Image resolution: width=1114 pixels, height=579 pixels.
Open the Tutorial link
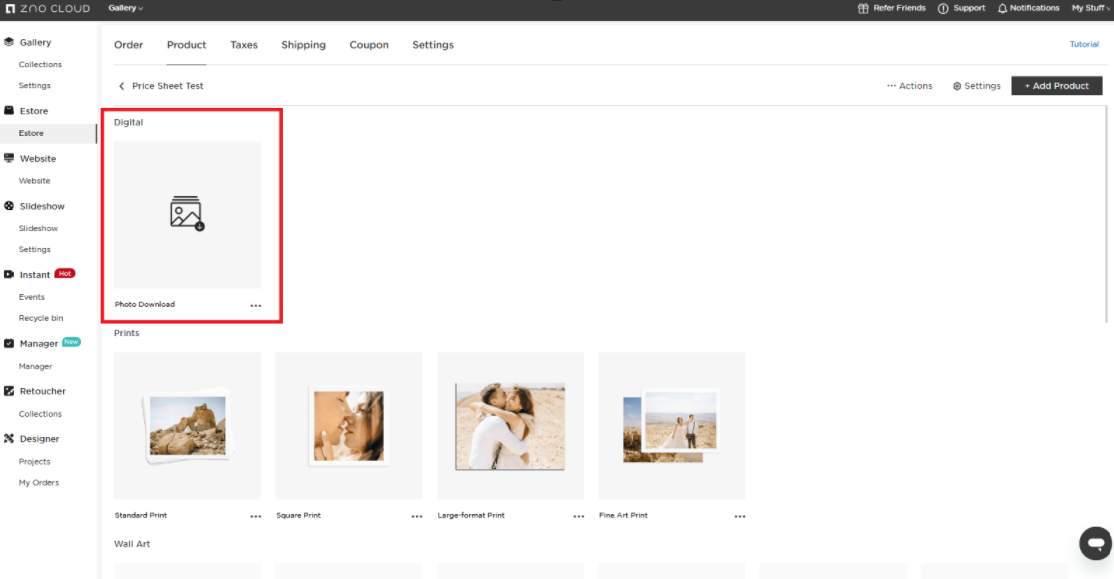pos(1084,45)
